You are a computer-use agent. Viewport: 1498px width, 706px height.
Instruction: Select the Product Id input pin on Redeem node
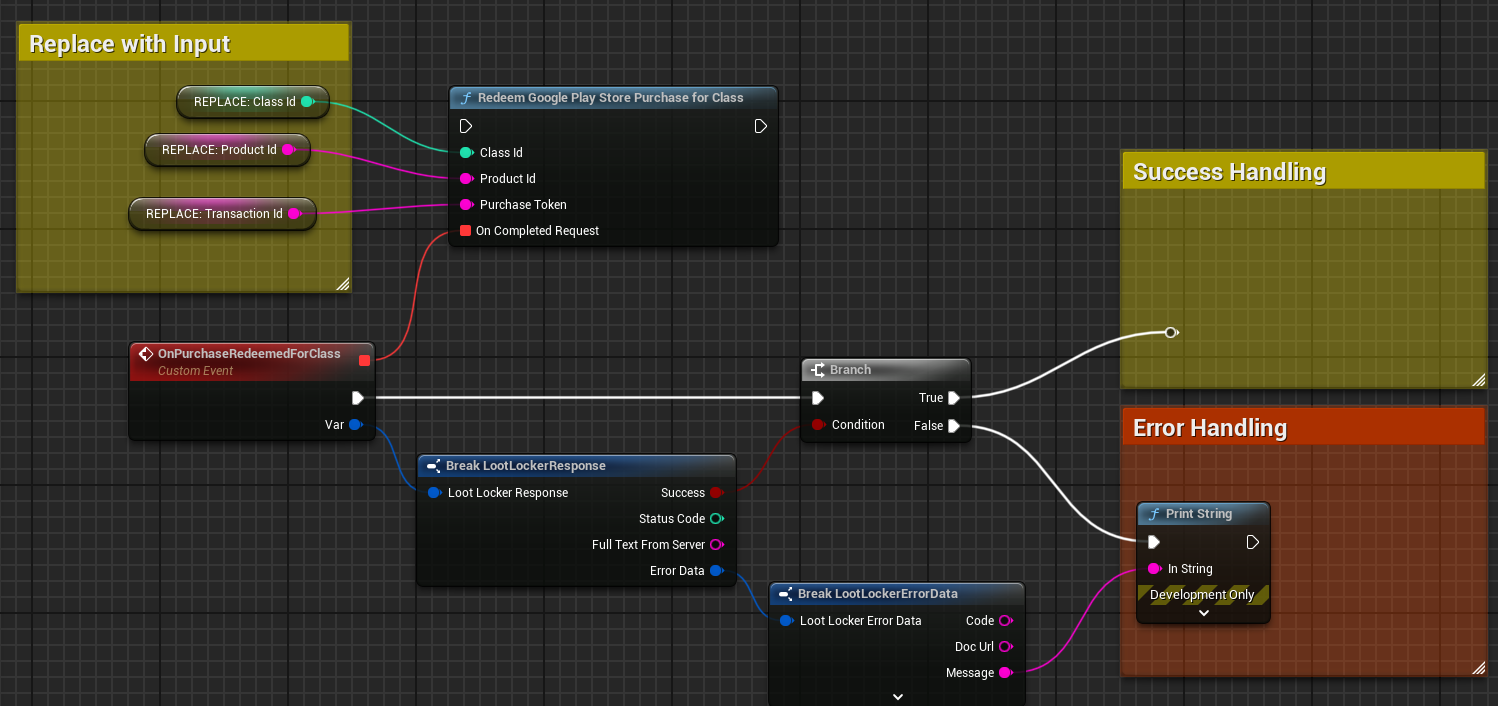(x=466, y=179)
